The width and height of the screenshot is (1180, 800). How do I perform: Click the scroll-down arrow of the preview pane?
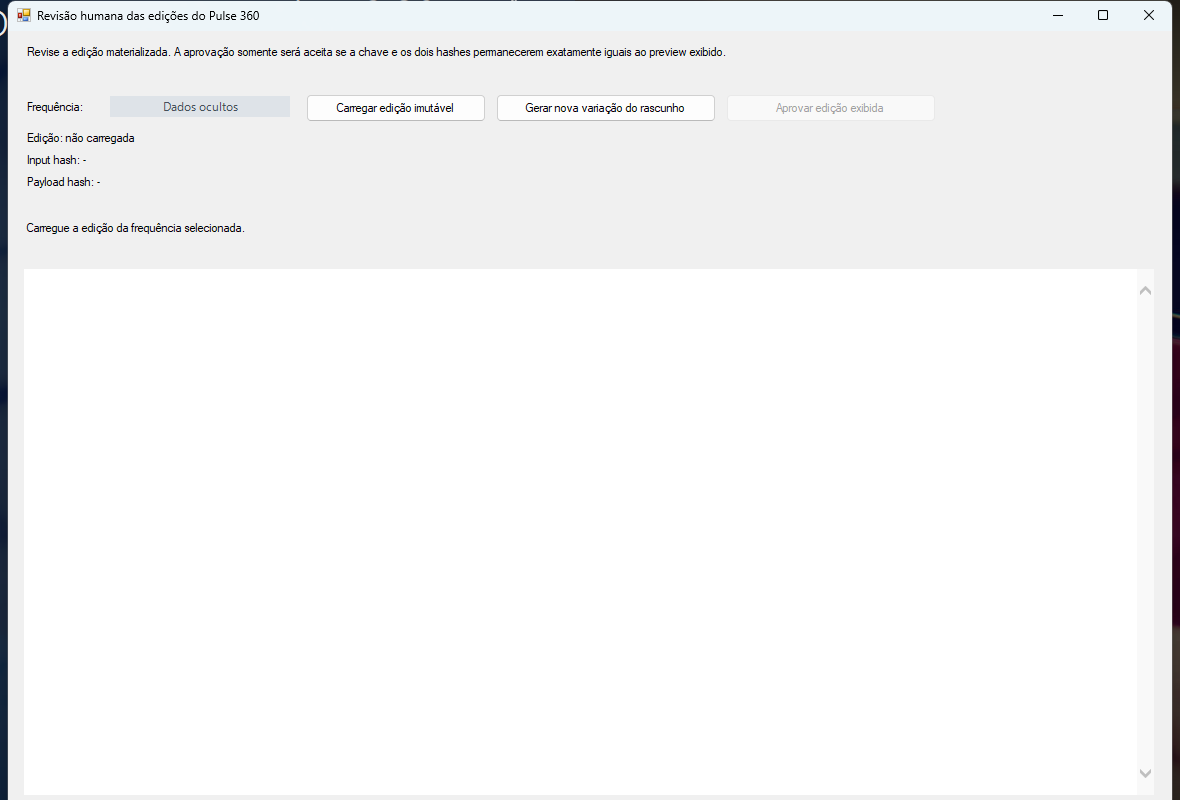[1145, 774]
